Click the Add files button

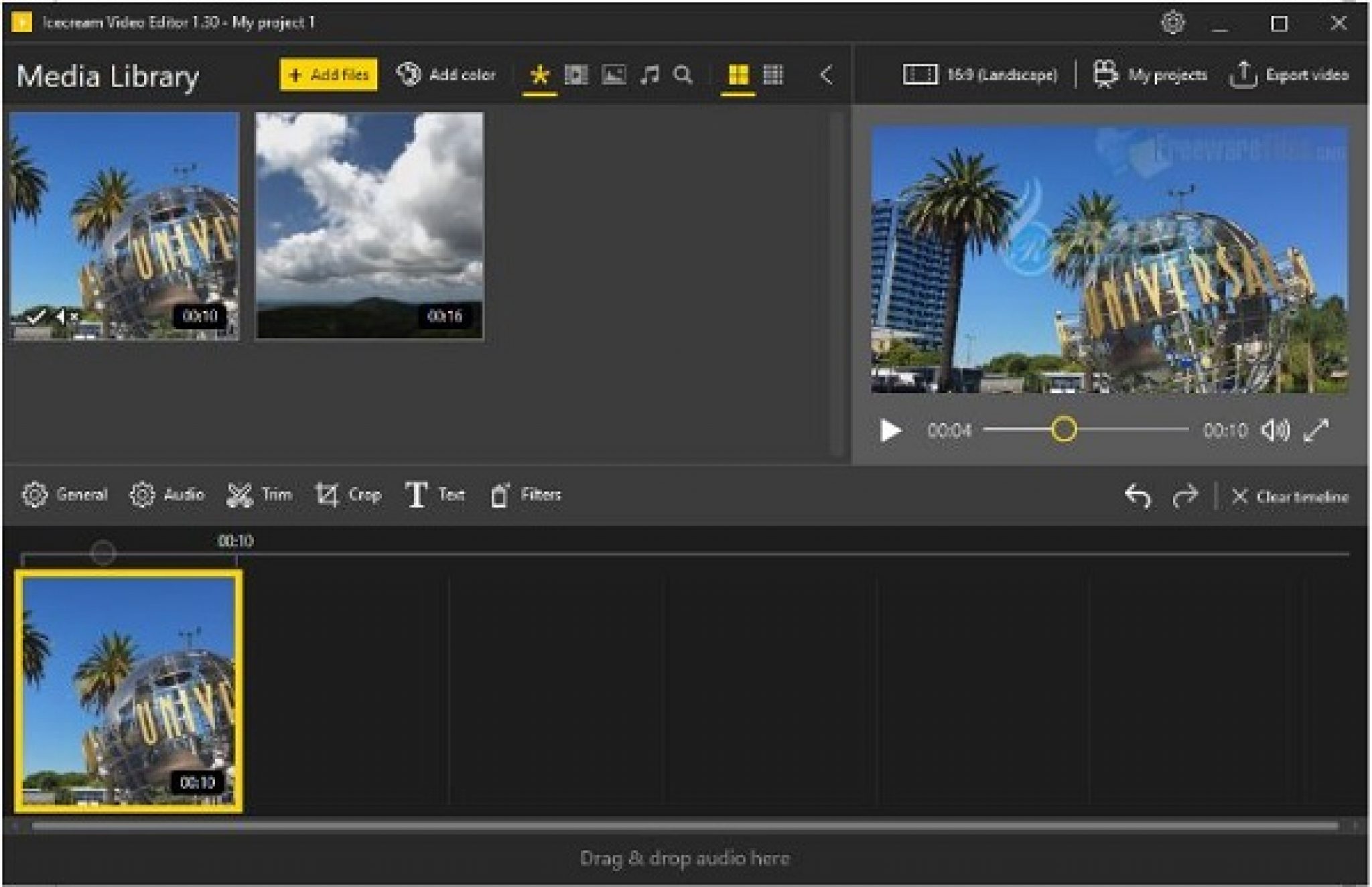(328, 74)
